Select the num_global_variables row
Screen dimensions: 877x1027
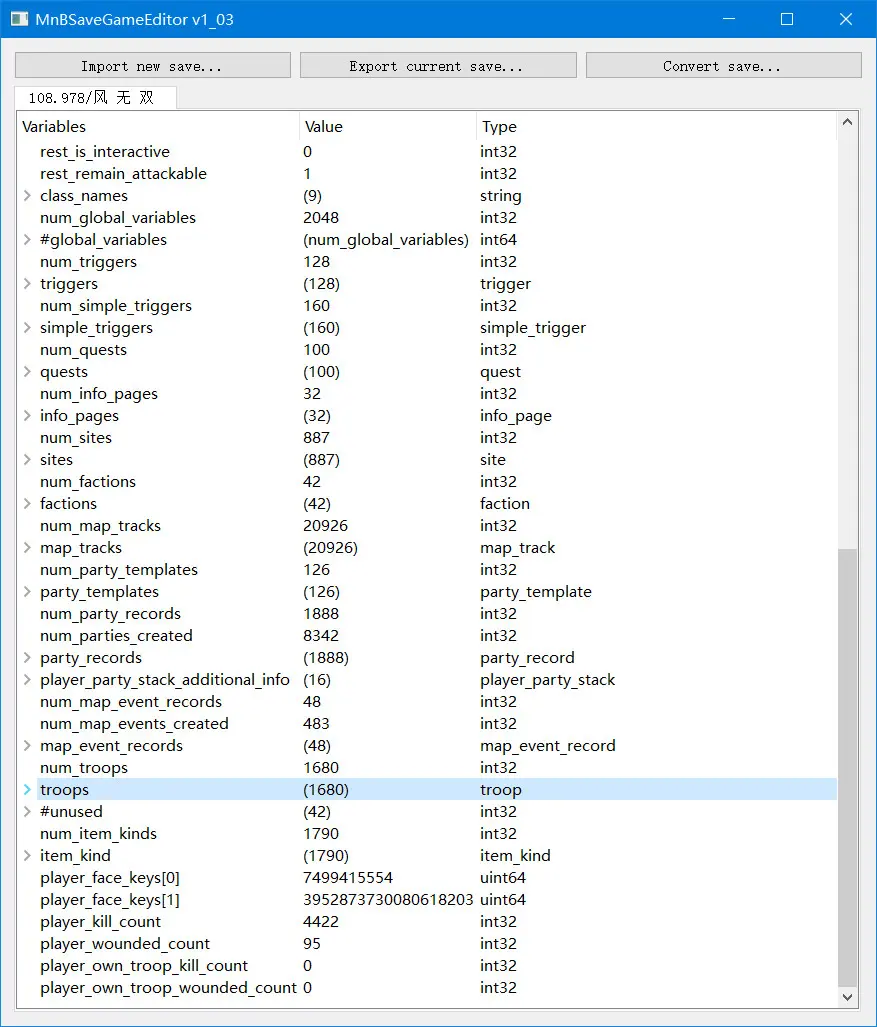click(427, 217)
